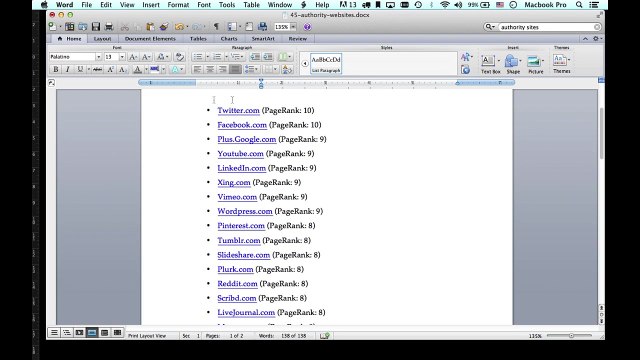Open the Plus.Google.com link

pyautogui.click(x=247, y=139)
